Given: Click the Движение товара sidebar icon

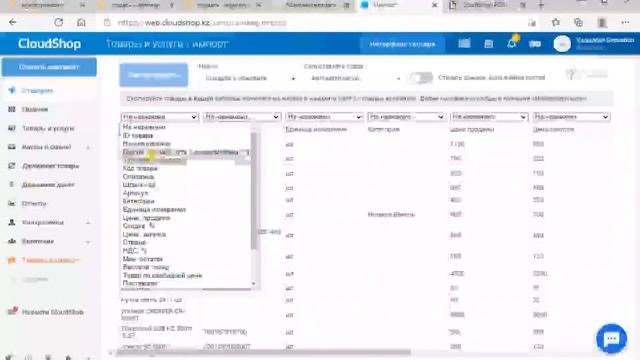Looking at the screenshot, I should point(12,166).
